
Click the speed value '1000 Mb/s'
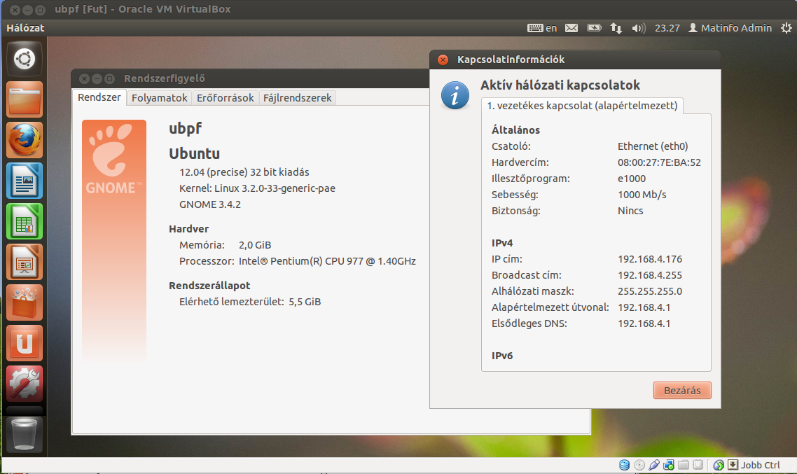(641, 195)
